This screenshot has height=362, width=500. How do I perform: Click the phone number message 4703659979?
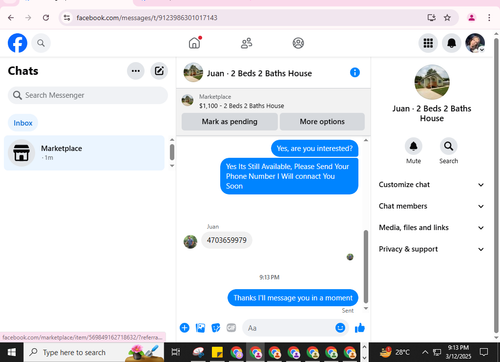[227, 240]
